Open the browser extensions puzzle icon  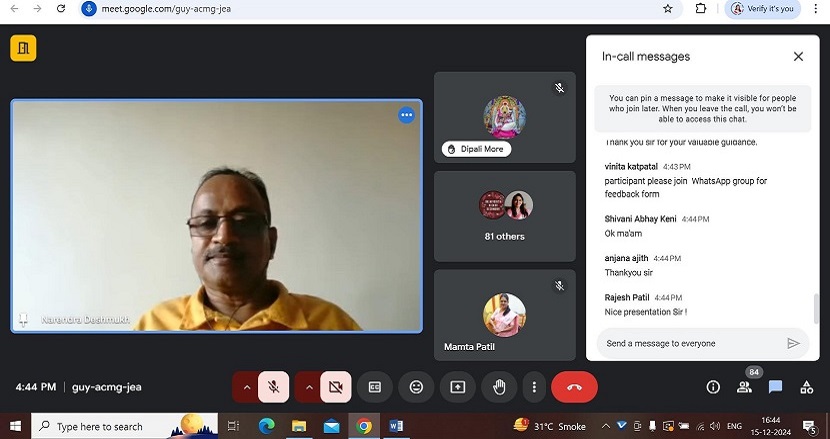pyautogui.click(x=701, y=8)
